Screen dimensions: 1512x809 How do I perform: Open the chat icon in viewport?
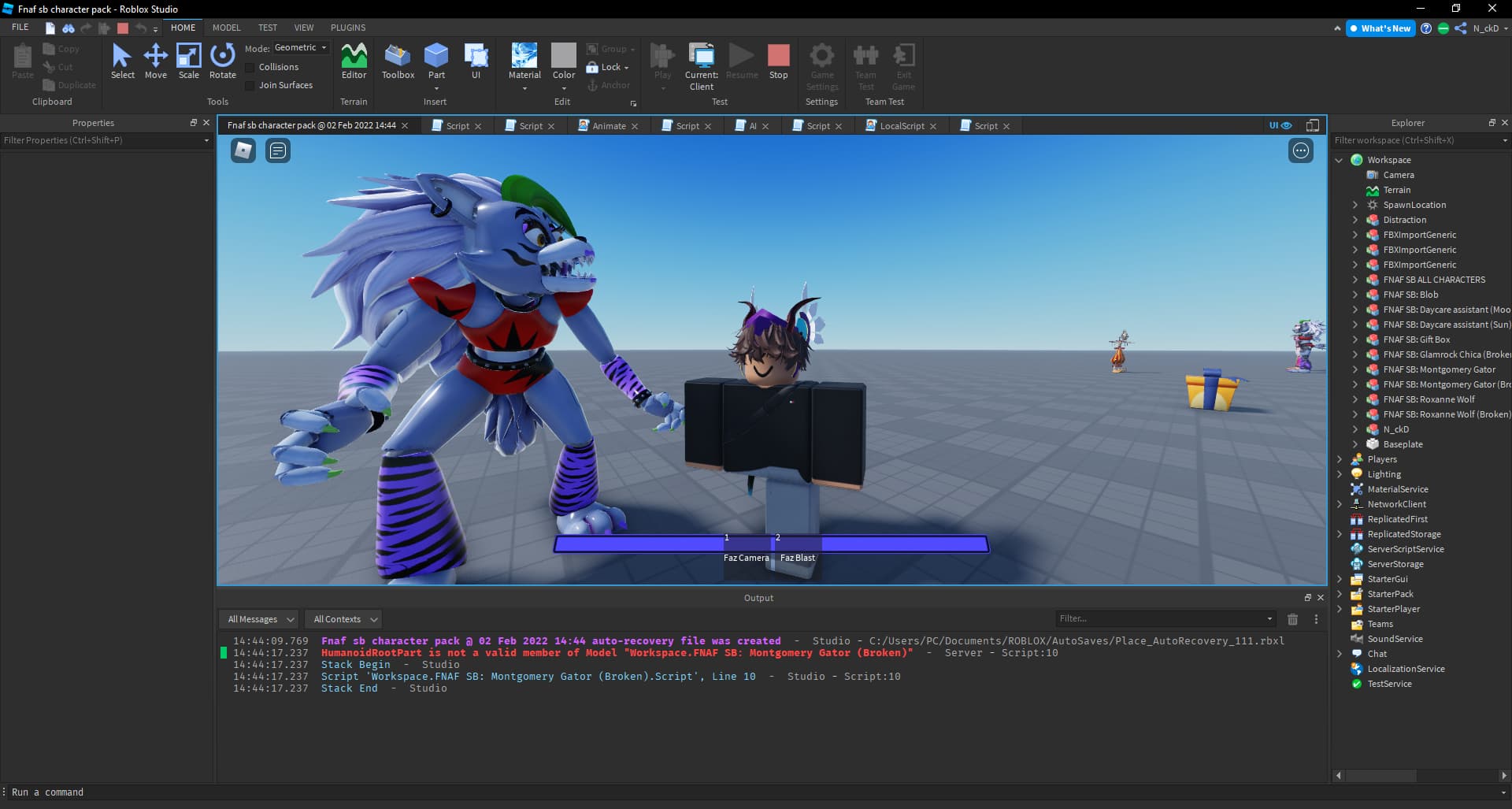277,150
